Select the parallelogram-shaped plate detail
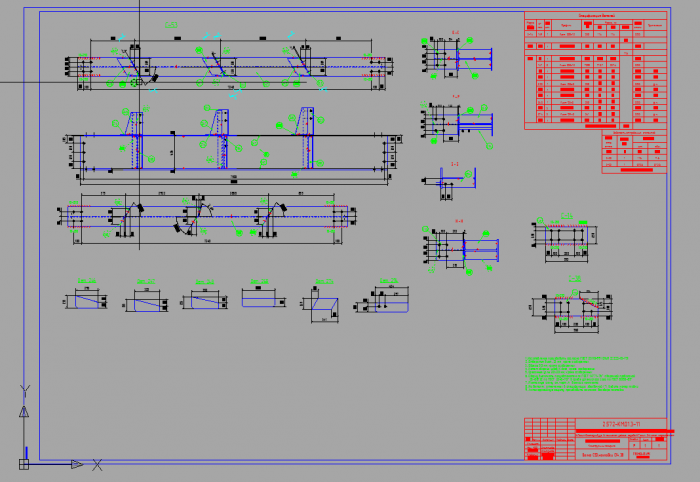700x482 pixels. (324, 304)
